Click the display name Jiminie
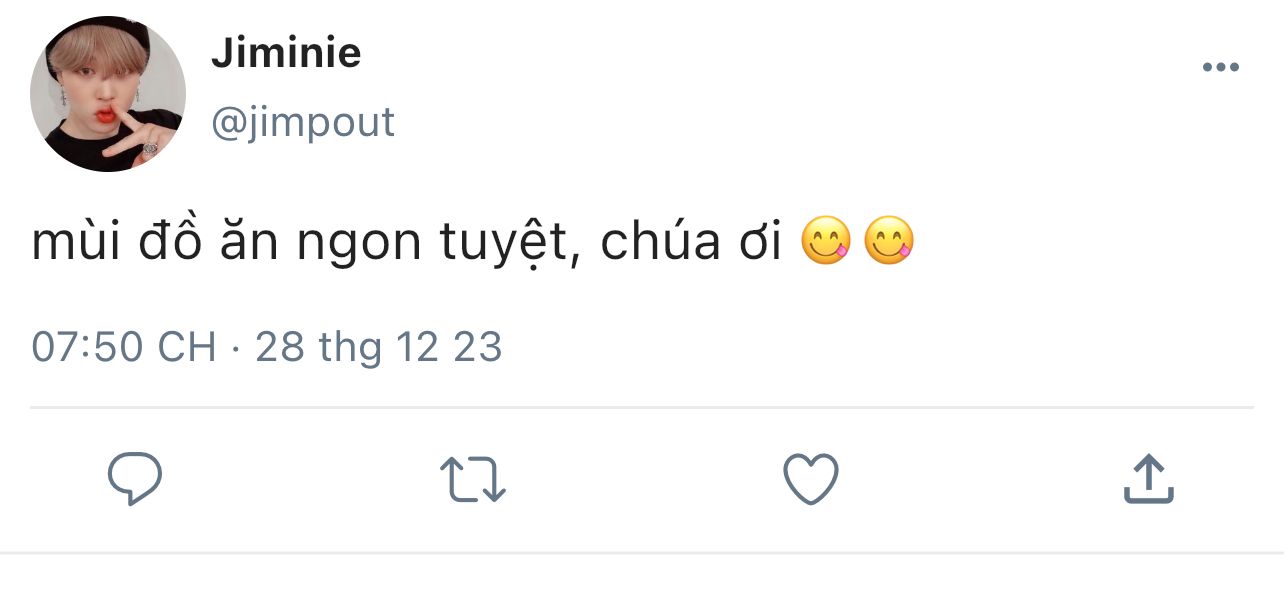The image size is (1284, 593). (286, 53)
